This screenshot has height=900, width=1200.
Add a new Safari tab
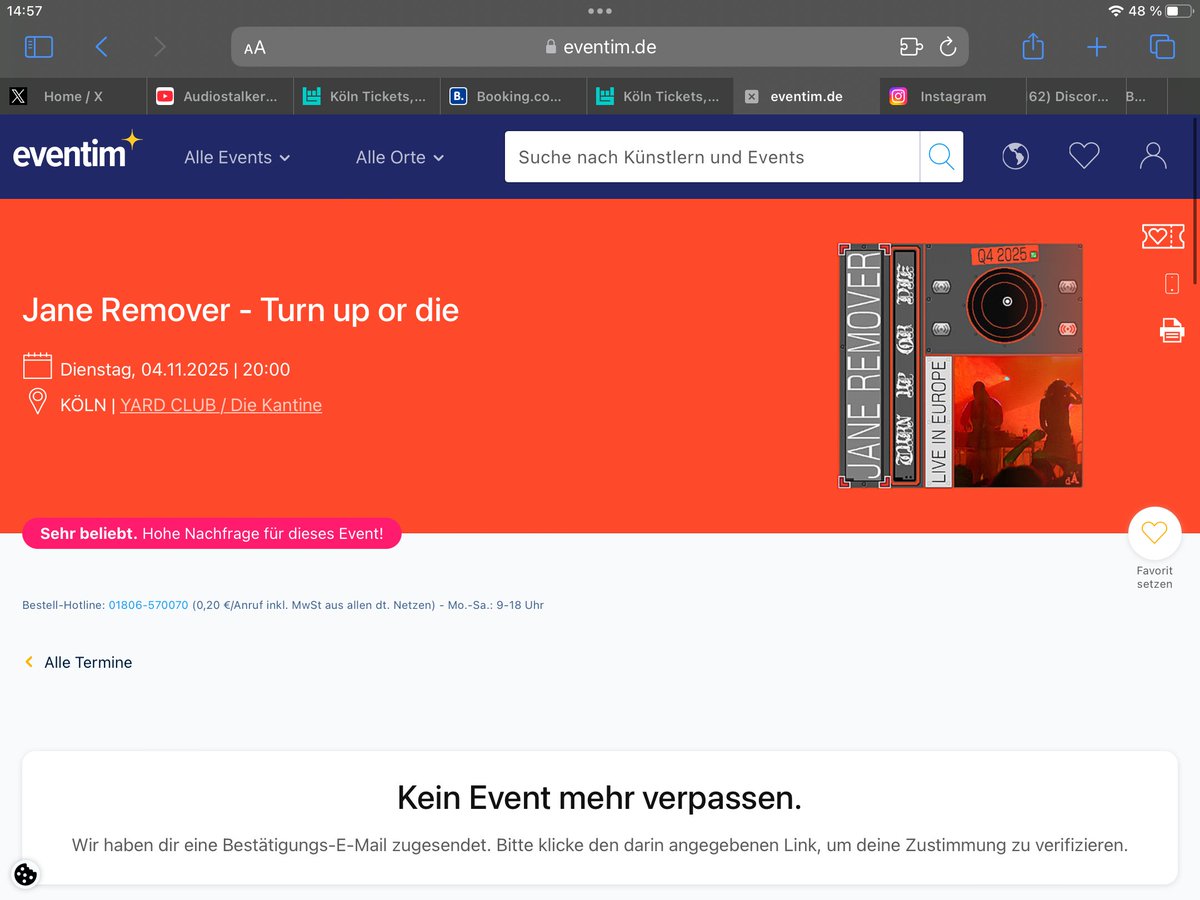1096,47
